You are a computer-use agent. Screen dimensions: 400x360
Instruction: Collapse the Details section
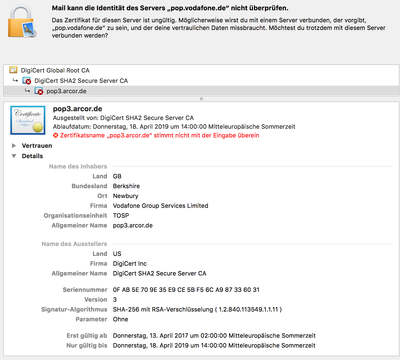[14, 156]
